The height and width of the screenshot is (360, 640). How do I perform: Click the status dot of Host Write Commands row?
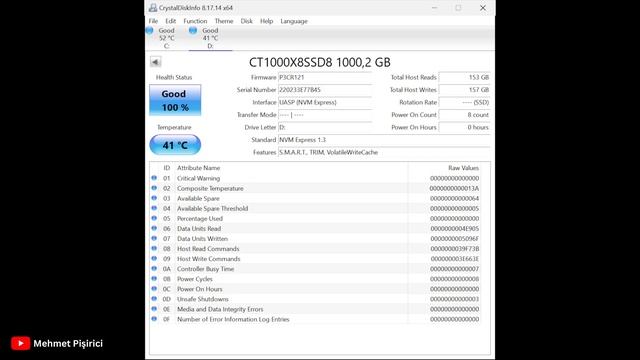coord(154,258)
